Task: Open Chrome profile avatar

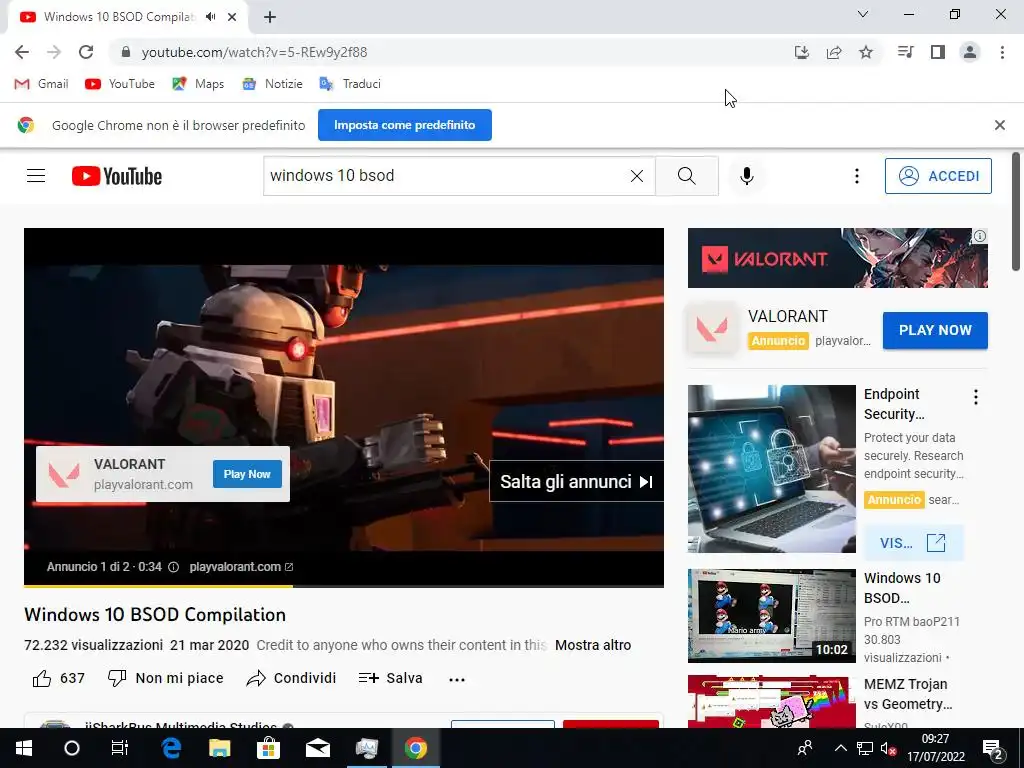Action: [970, 52]
